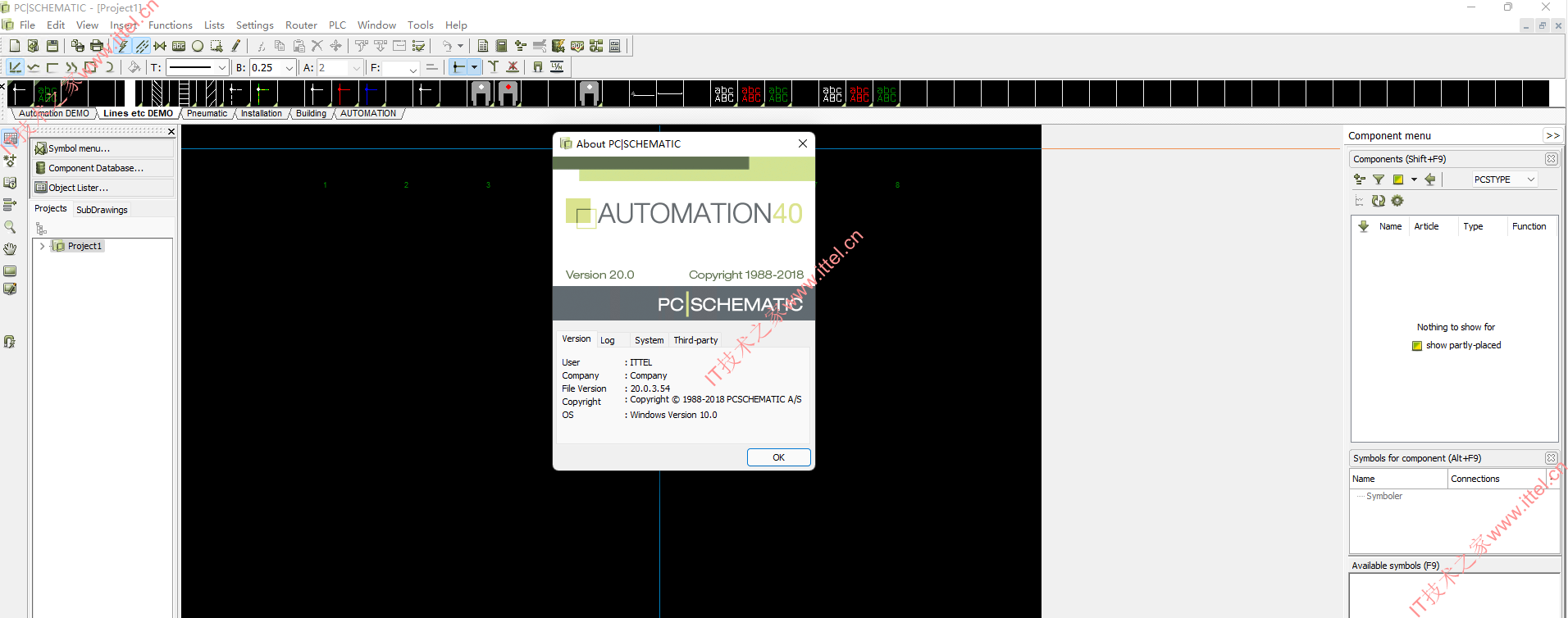This screenshot has width=1568, height=618.
Task: Open the Undo history dropdown arrow
Action: pyautogui.click(x=460, y=46)
